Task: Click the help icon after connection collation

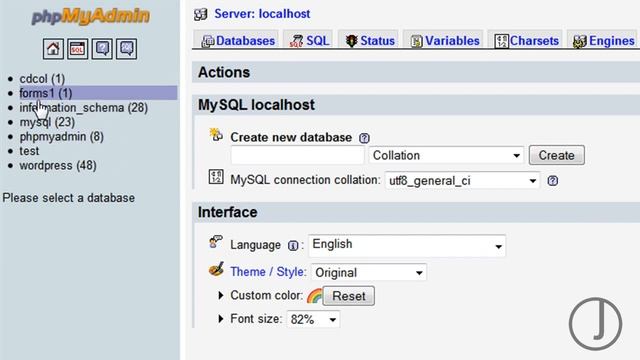Action: (x=552, y=180)
